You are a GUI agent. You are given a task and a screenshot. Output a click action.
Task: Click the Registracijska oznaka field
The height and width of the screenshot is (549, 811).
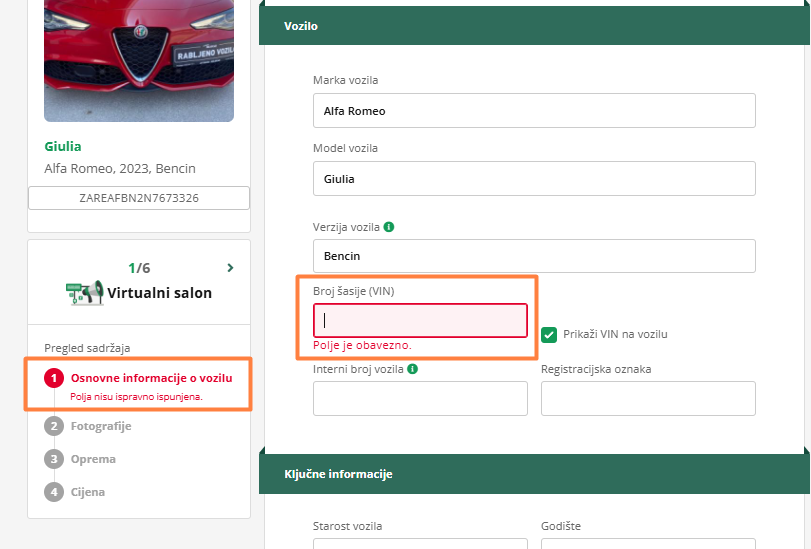point(648,398)
